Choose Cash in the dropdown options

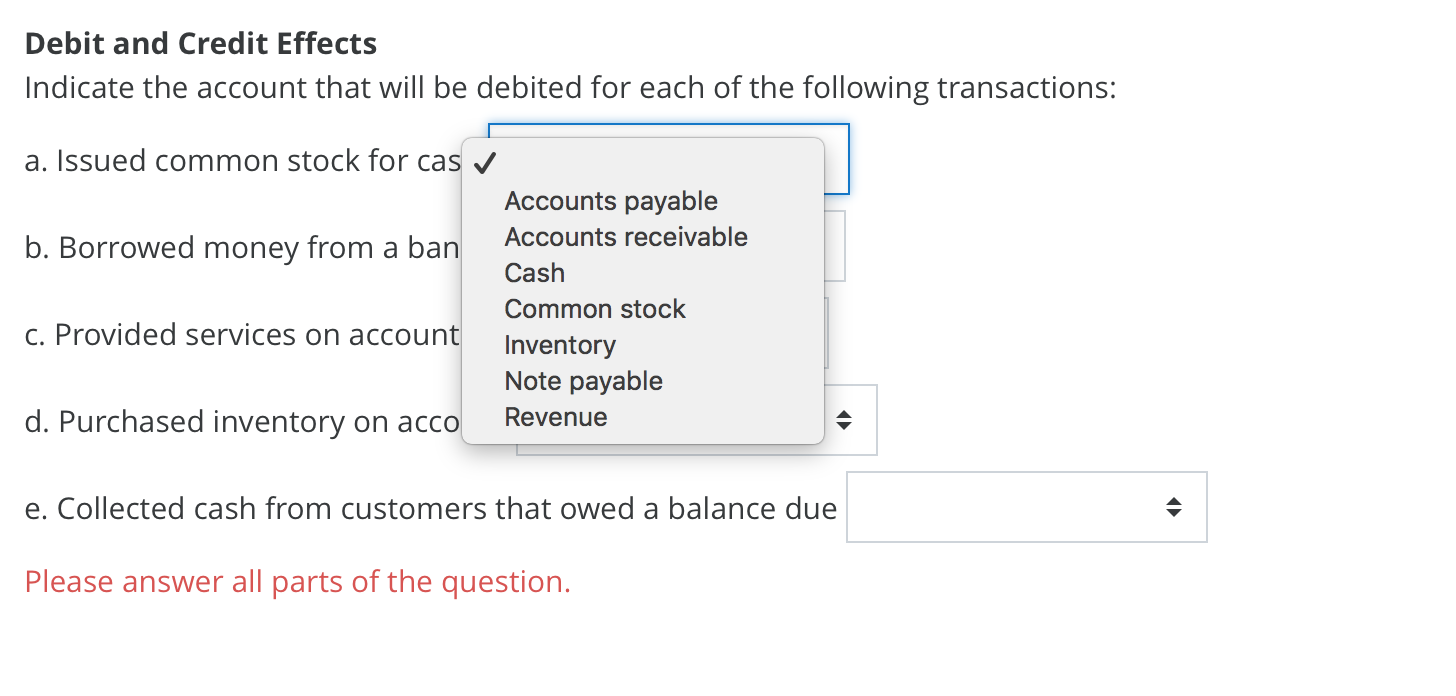click(534, 273)
